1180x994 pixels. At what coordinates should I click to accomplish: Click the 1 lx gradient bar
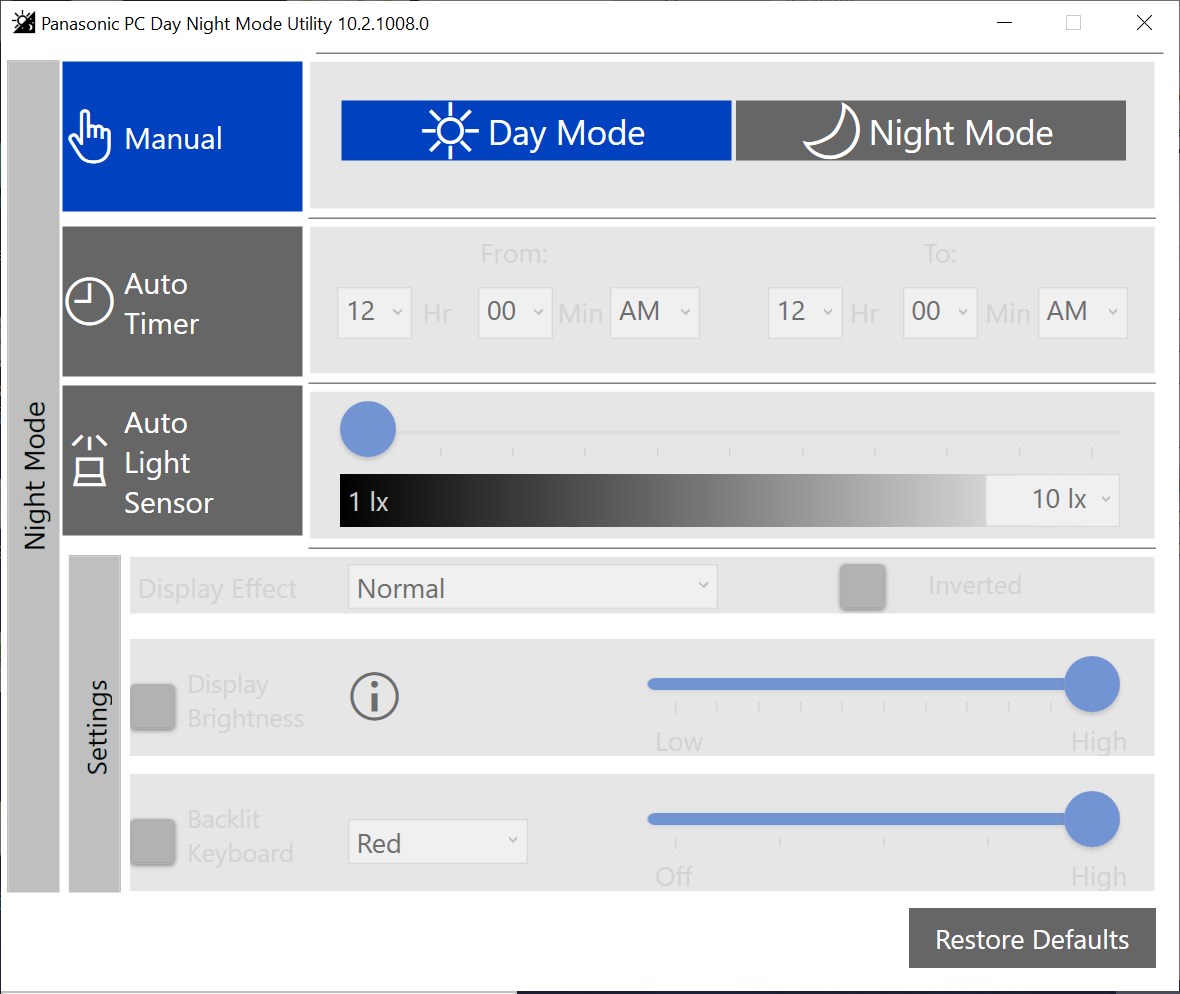[x=663, y=500]
